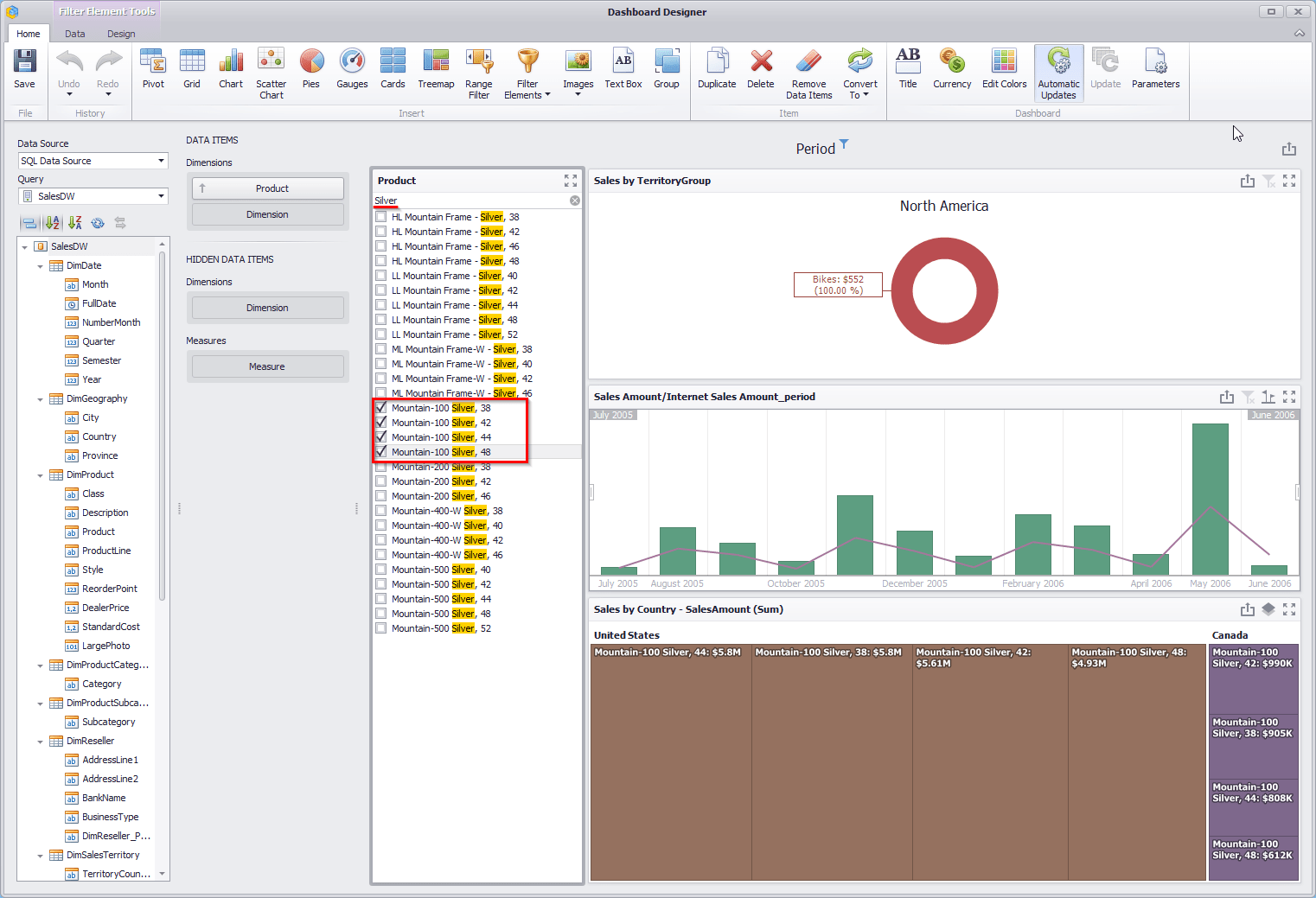Tick HL Mountain Frame - Silver, 38

point(381,217)
